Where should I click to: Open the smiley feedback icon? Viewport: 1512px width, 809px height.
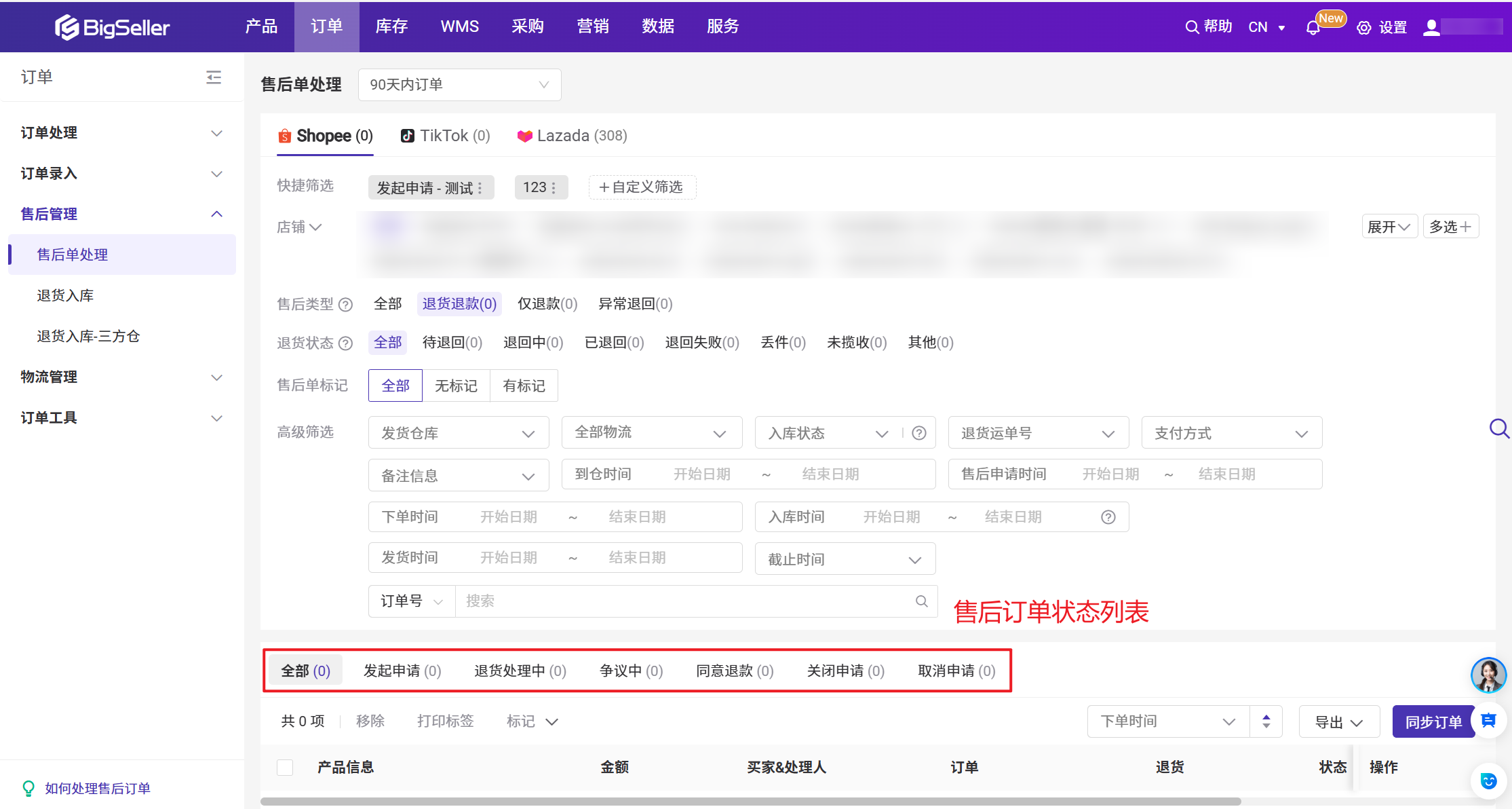[1488, 781]
